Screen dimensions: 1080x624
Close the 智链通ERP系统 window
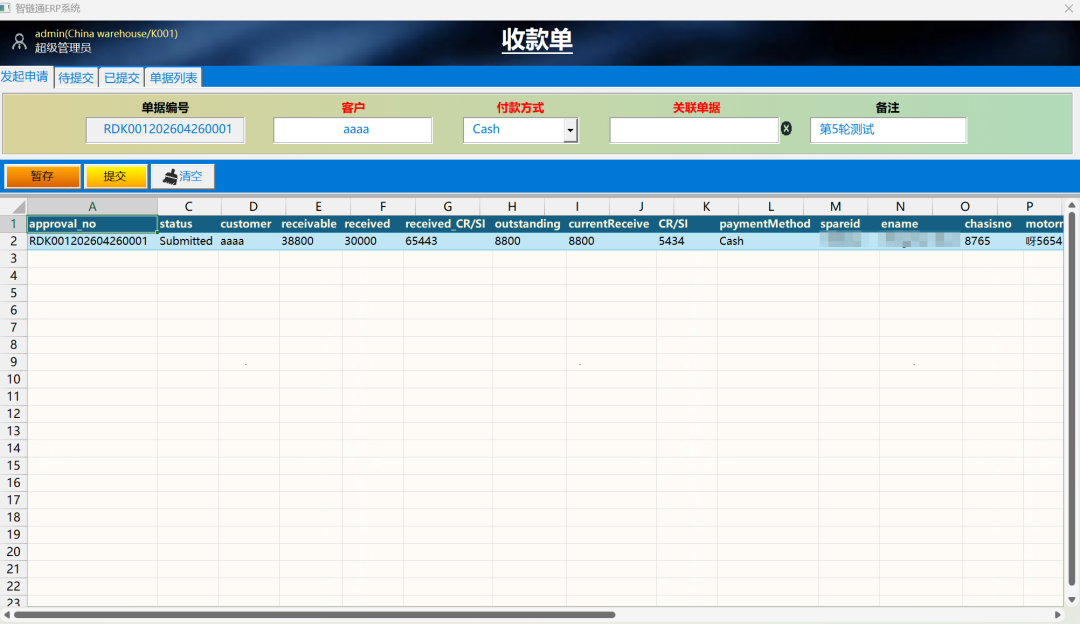(1068, 8)
